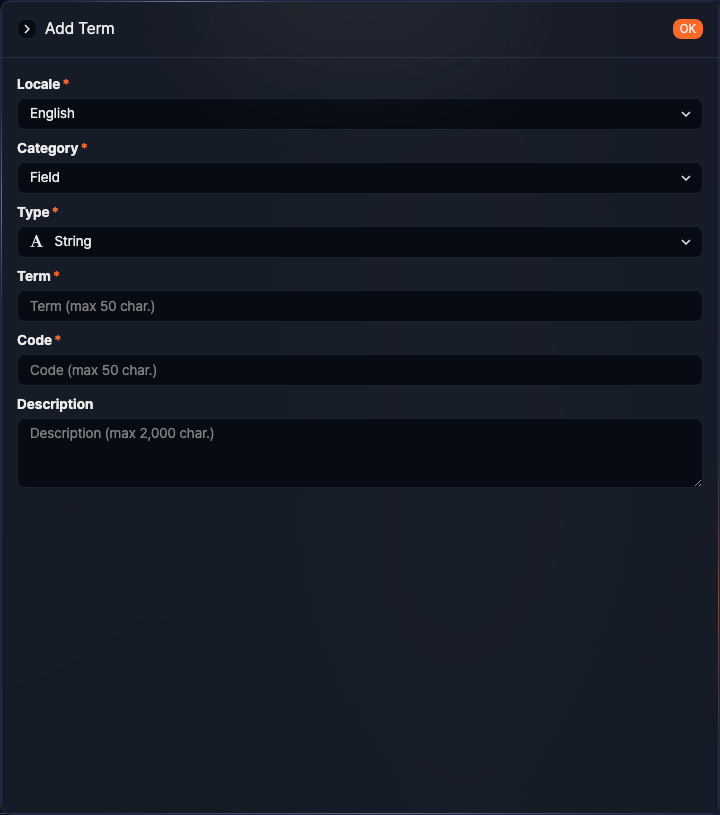Click the Description field label

coord(55,404)
